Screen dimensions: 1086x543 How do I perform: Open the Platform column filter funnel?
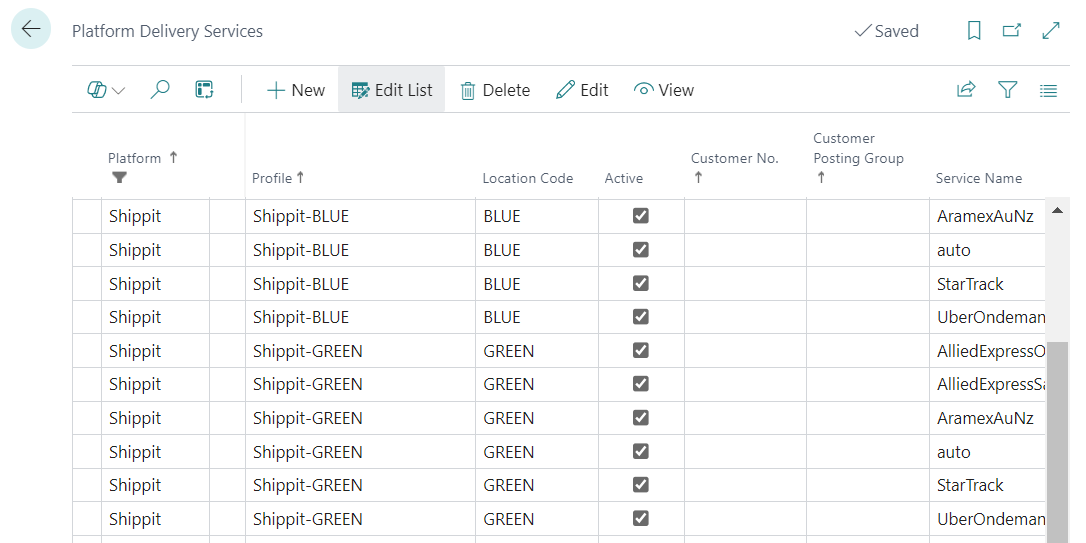coord(120,178)
